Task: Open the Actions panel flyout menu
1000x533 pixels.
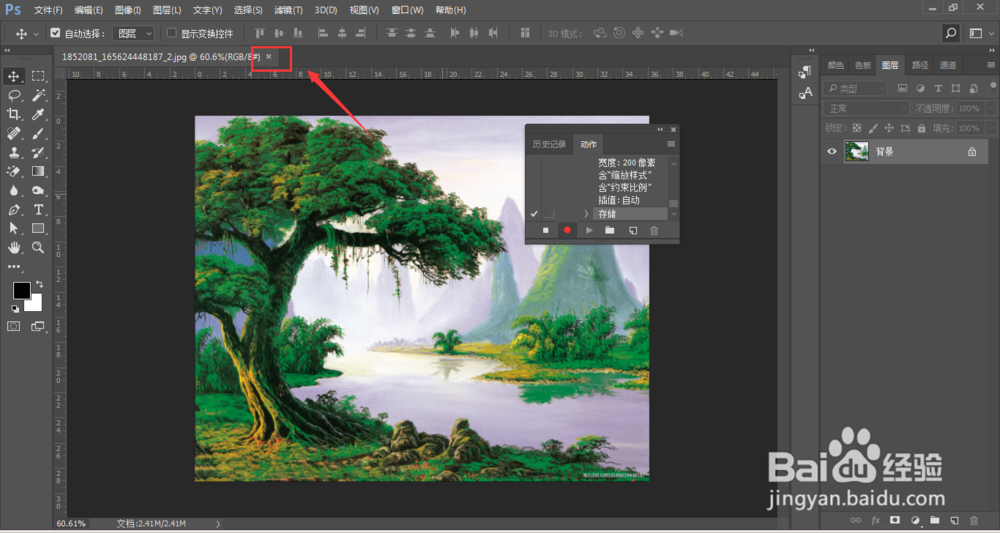Action: click(x=671, y=144)
